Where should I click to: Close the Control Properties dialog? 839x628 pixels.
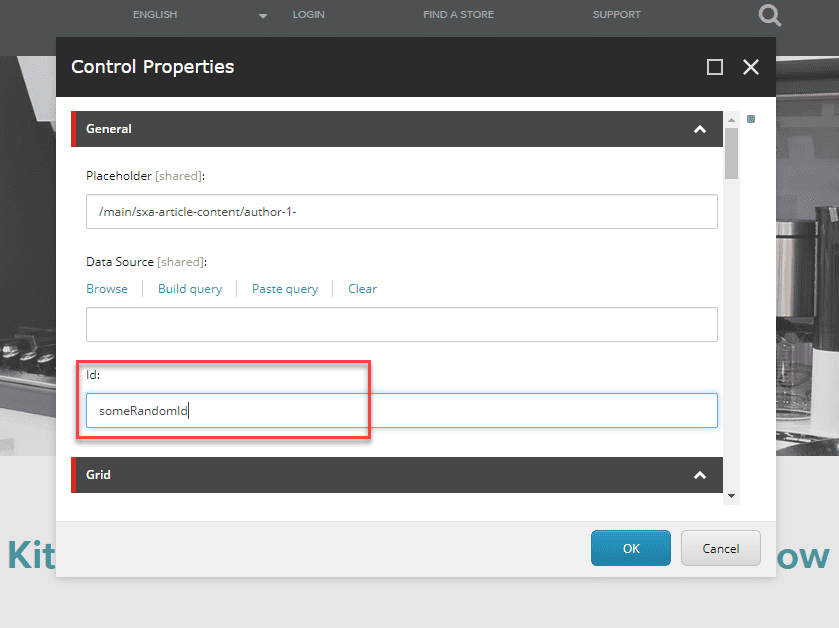tap(751, 67)
